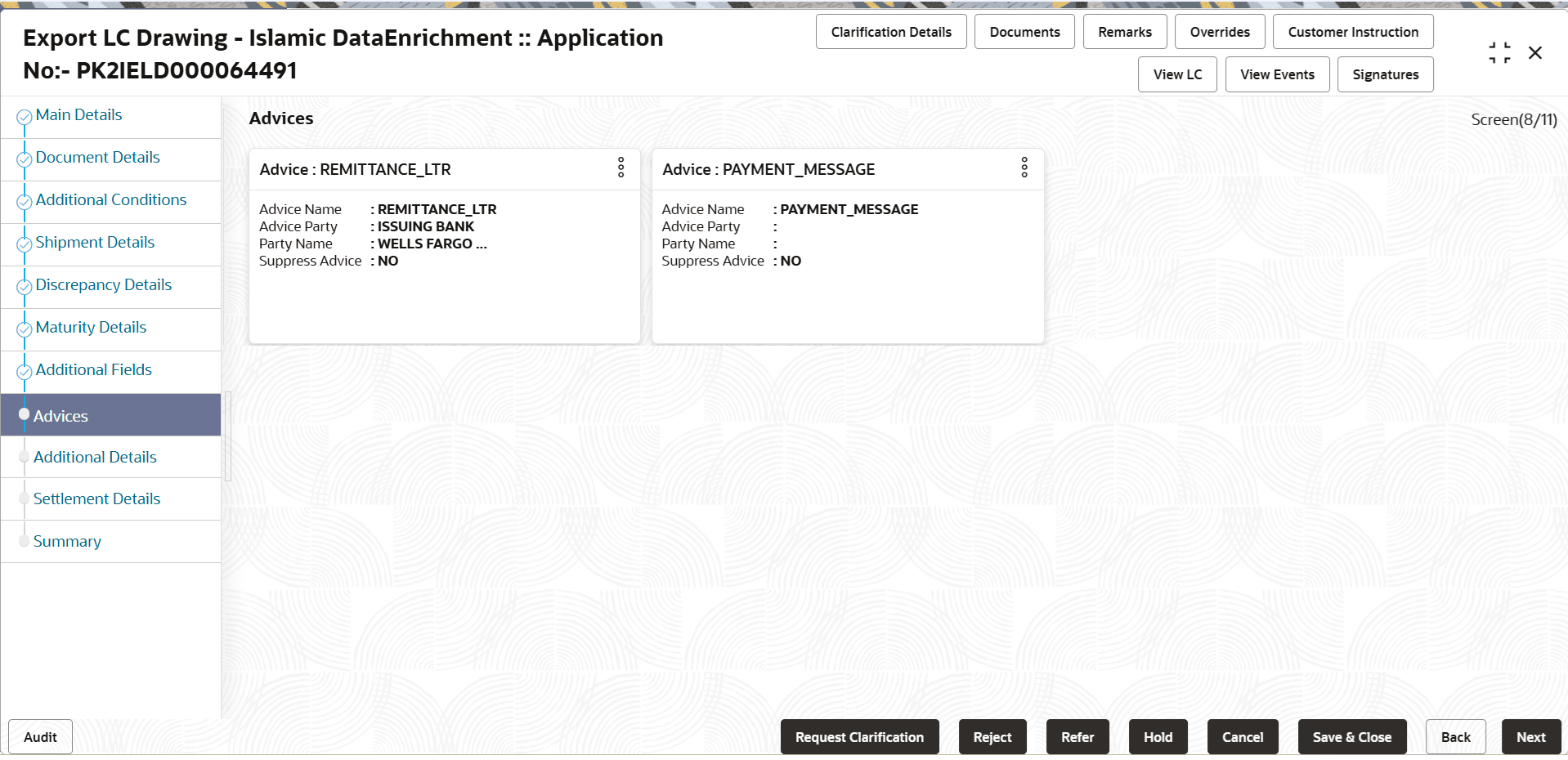The image size is (1568, 760).
Task: Open Settlement Details section
Action: pos(96,499)
